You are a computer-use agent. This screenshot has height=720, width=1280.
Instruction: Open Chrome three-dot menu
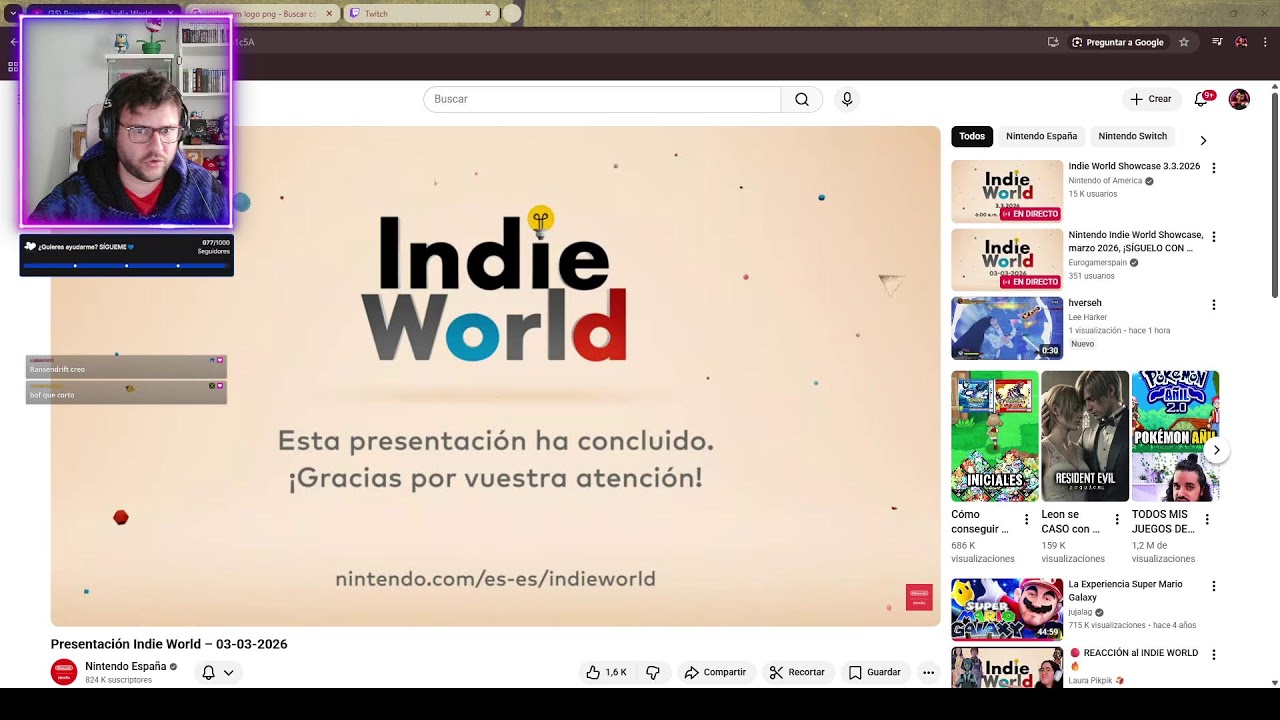pyautogui.click(x=1265, y=42)
